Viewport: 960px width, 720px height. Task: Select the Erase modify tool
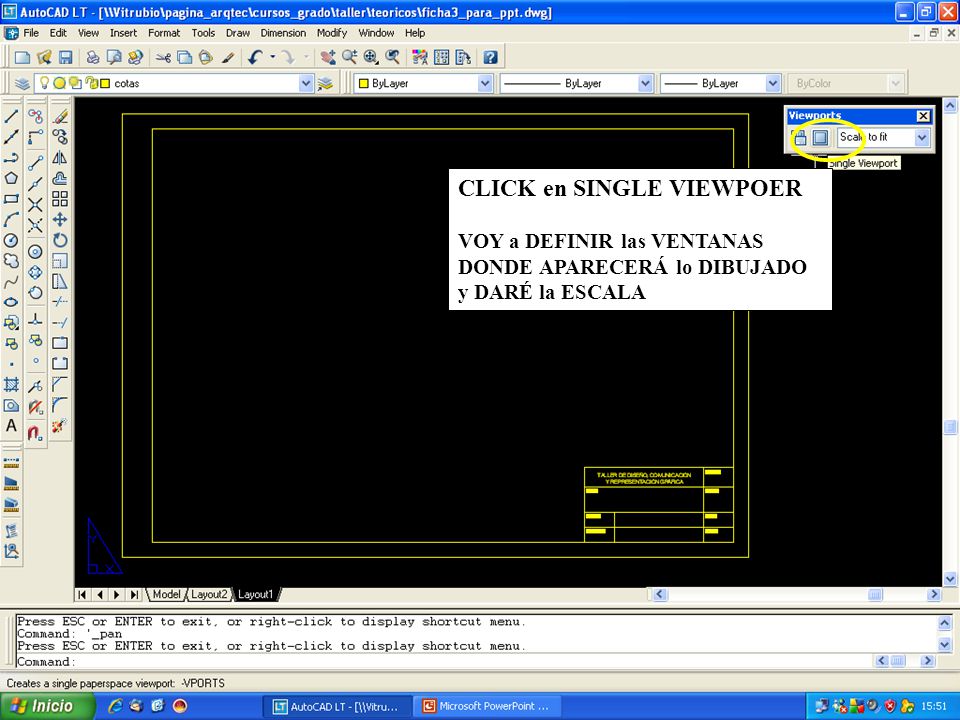(60, 116)
